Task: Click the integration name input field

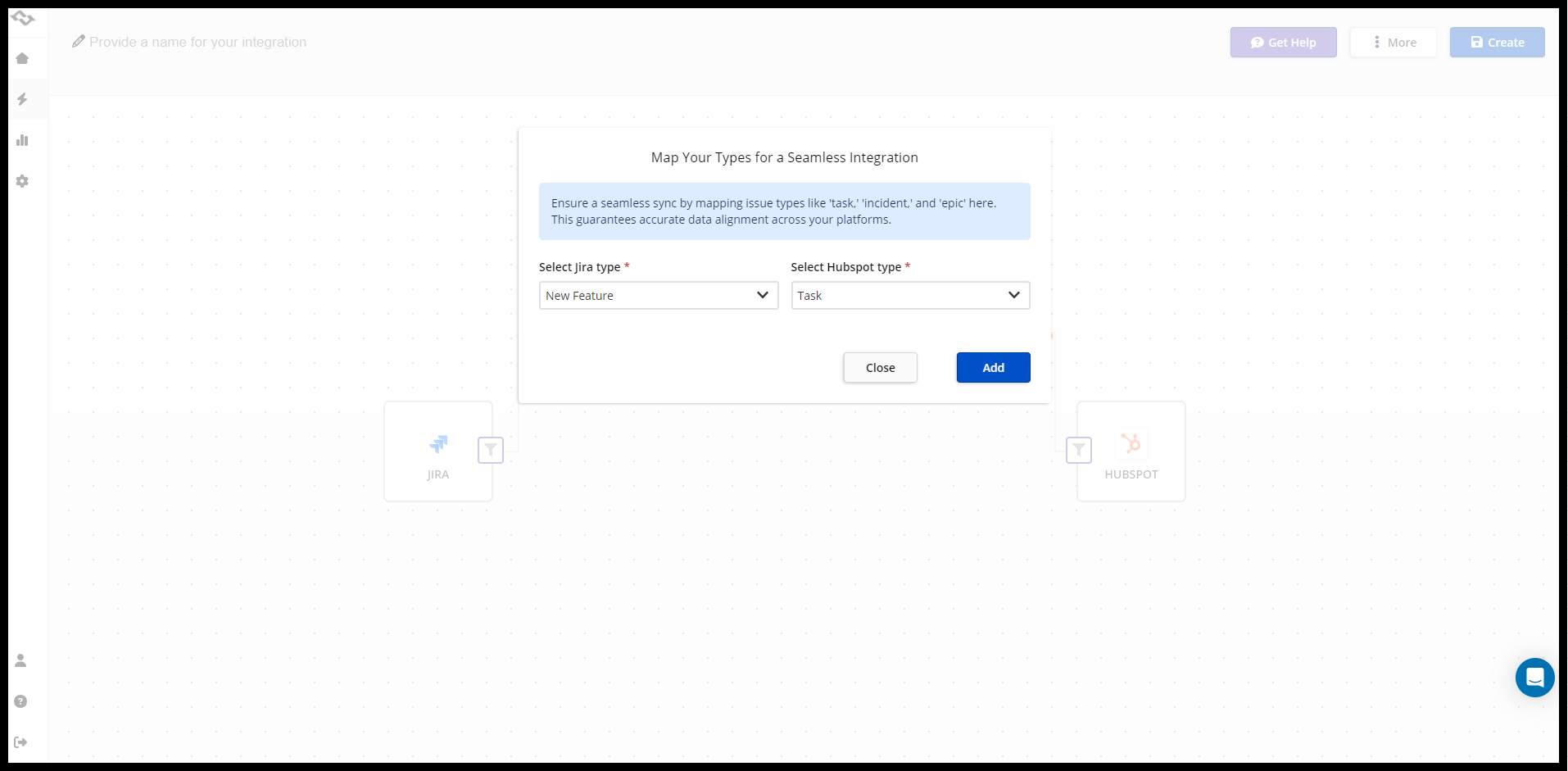Action: coord(197,42)
